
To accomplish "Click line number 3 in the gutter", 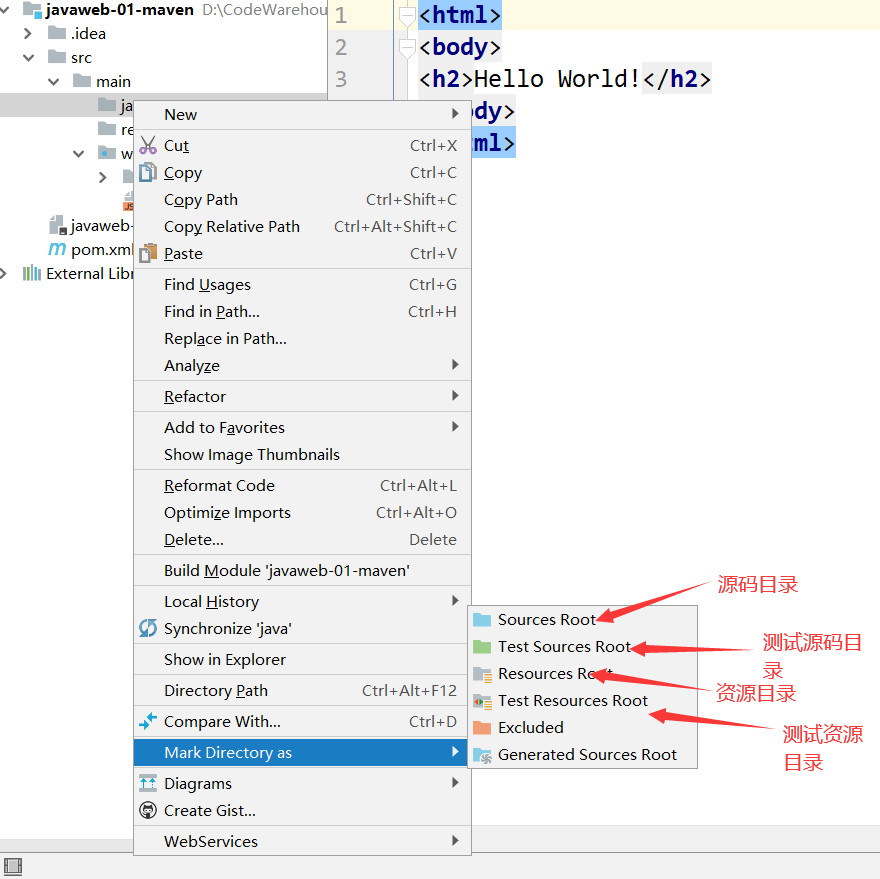I will coord(341,79).
